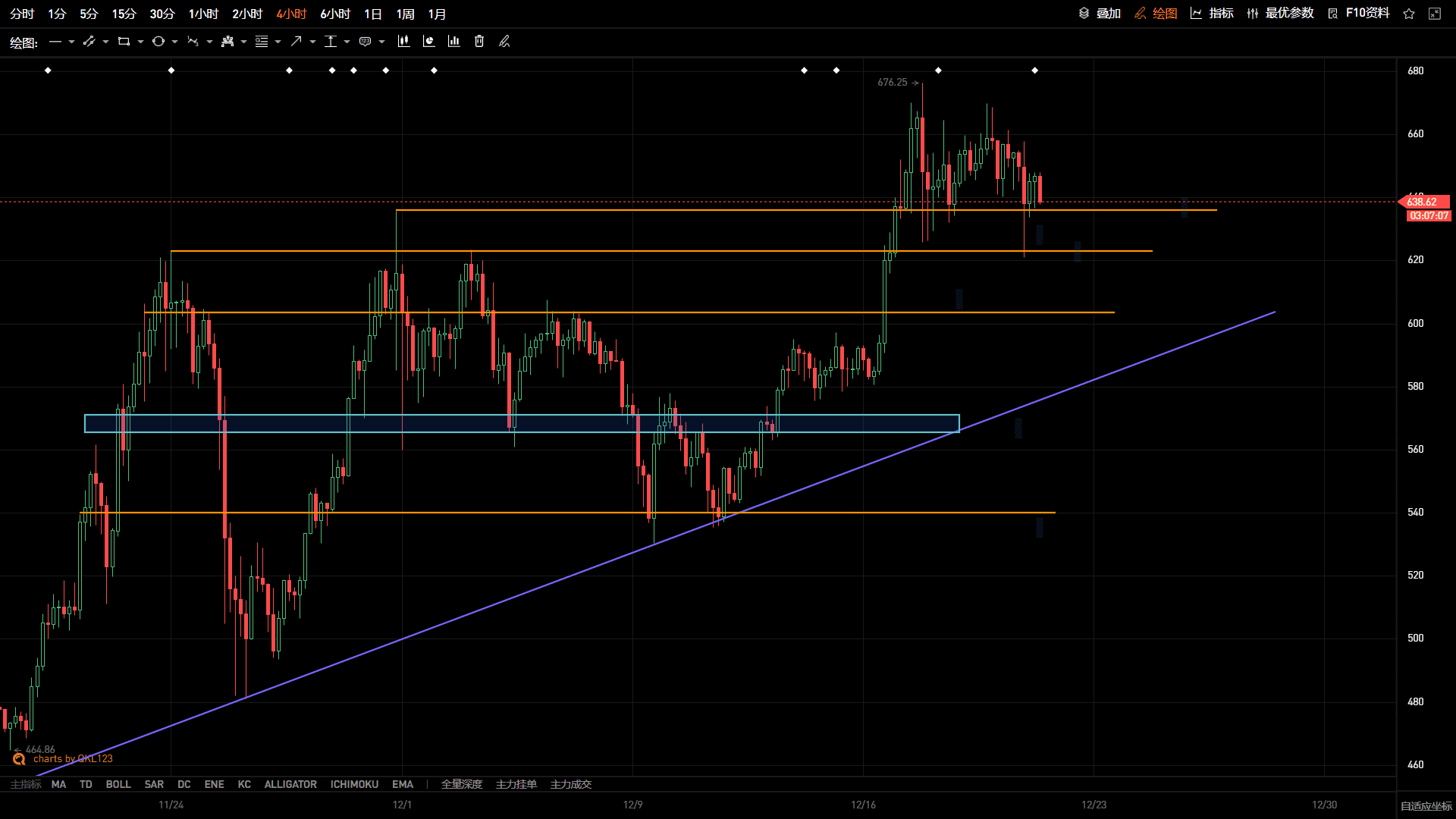Open 最优参数 settings
Image resolution: width=1456 pixels, height=819 pixels.
tap(1280, 14)
